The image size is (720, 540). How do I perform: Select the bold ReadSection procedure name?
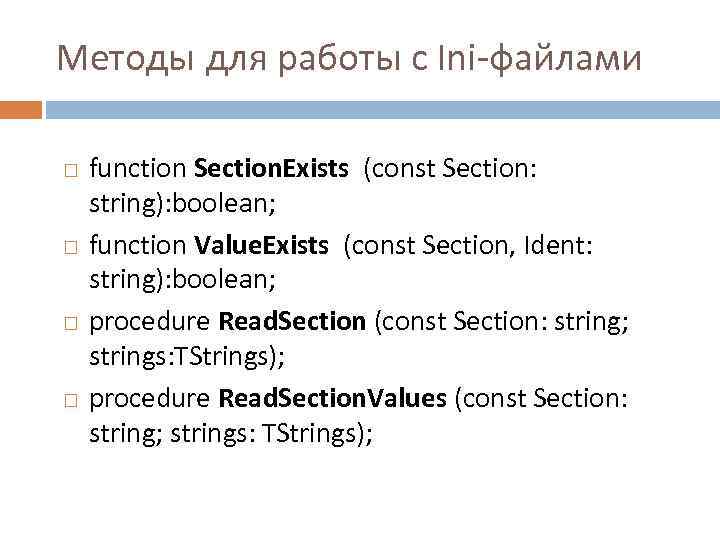(292, 322)
